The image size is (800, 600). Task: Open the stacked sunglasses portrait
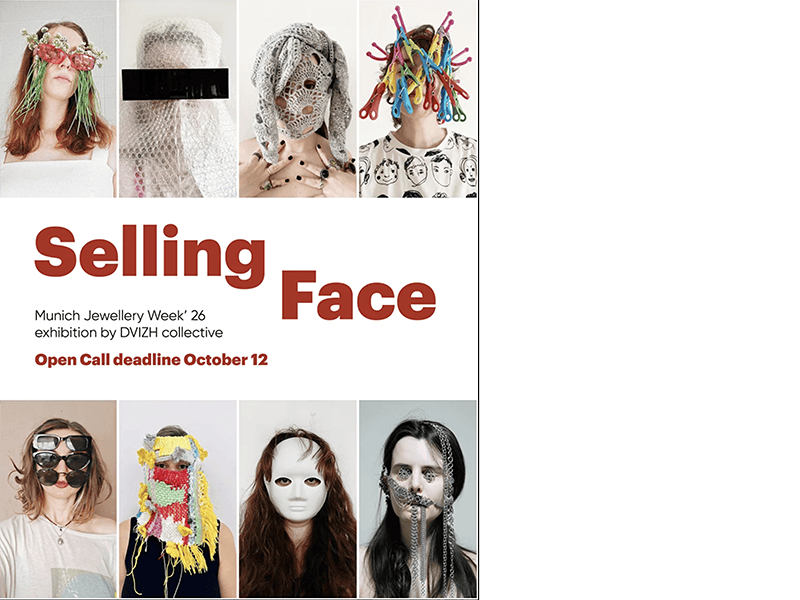pos(58,499)
